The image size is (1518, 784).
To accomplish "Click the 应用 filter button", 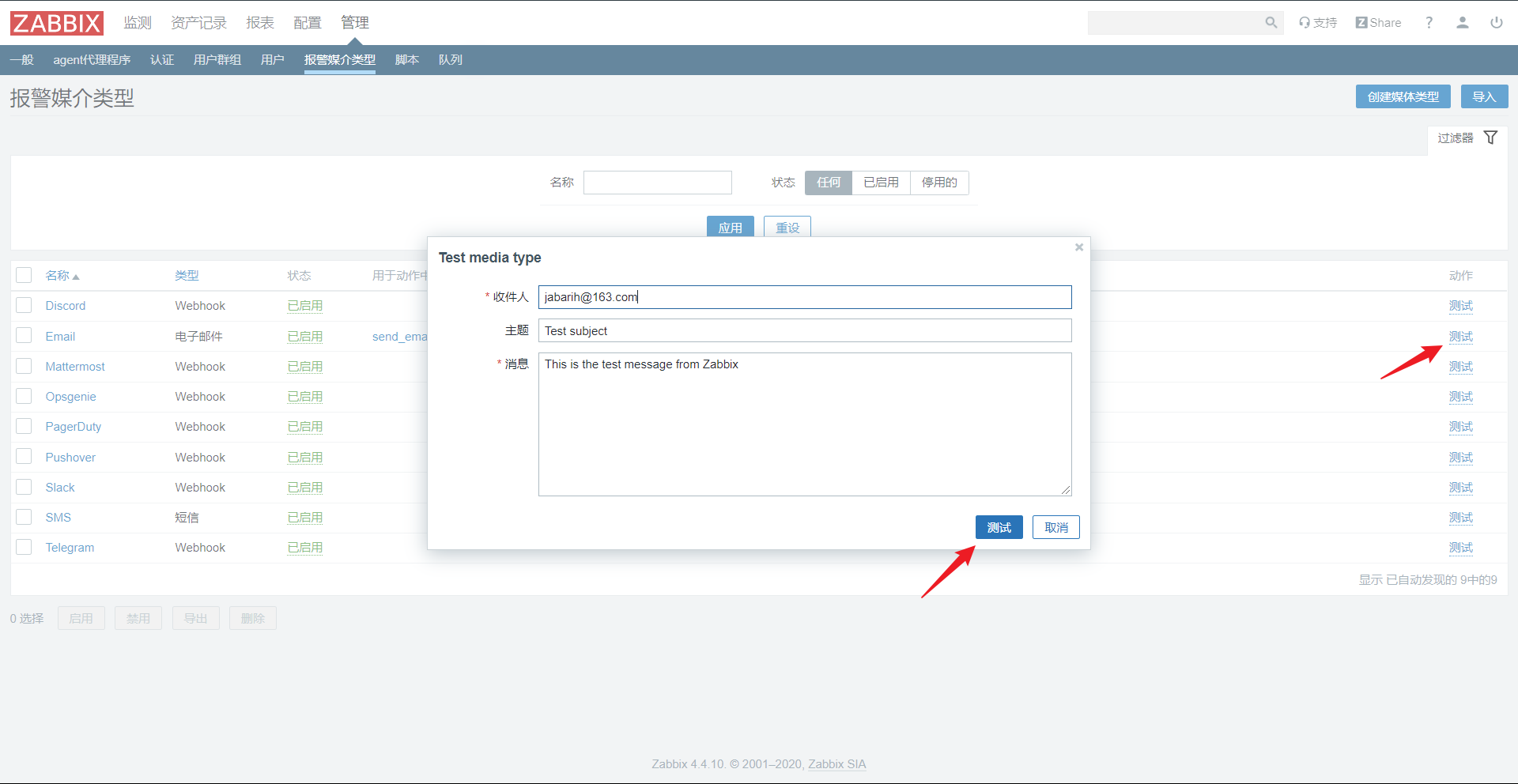I will (731, 227).
